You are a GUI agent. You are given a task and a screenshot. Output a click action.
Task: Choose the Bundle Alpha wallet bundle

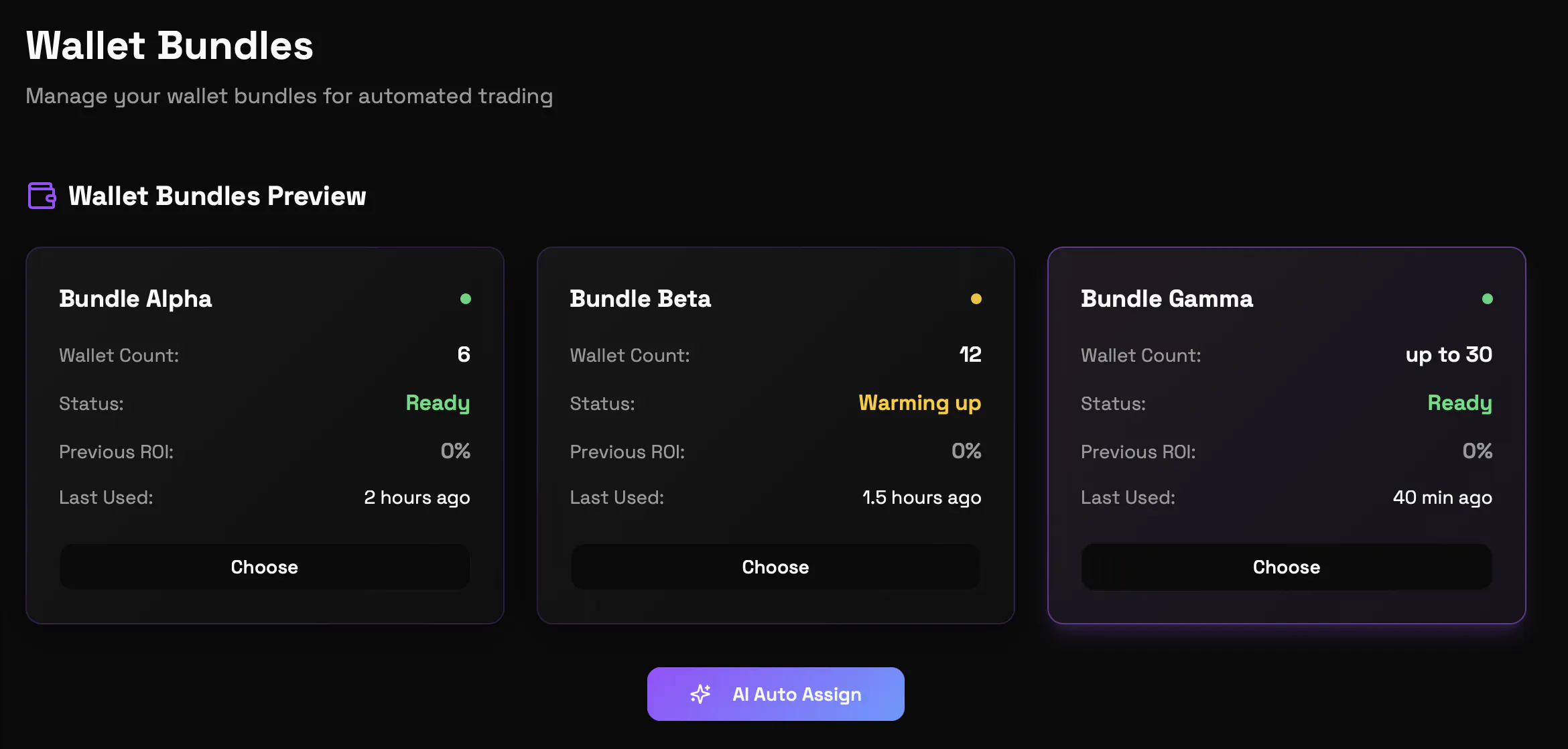[265, 567]
